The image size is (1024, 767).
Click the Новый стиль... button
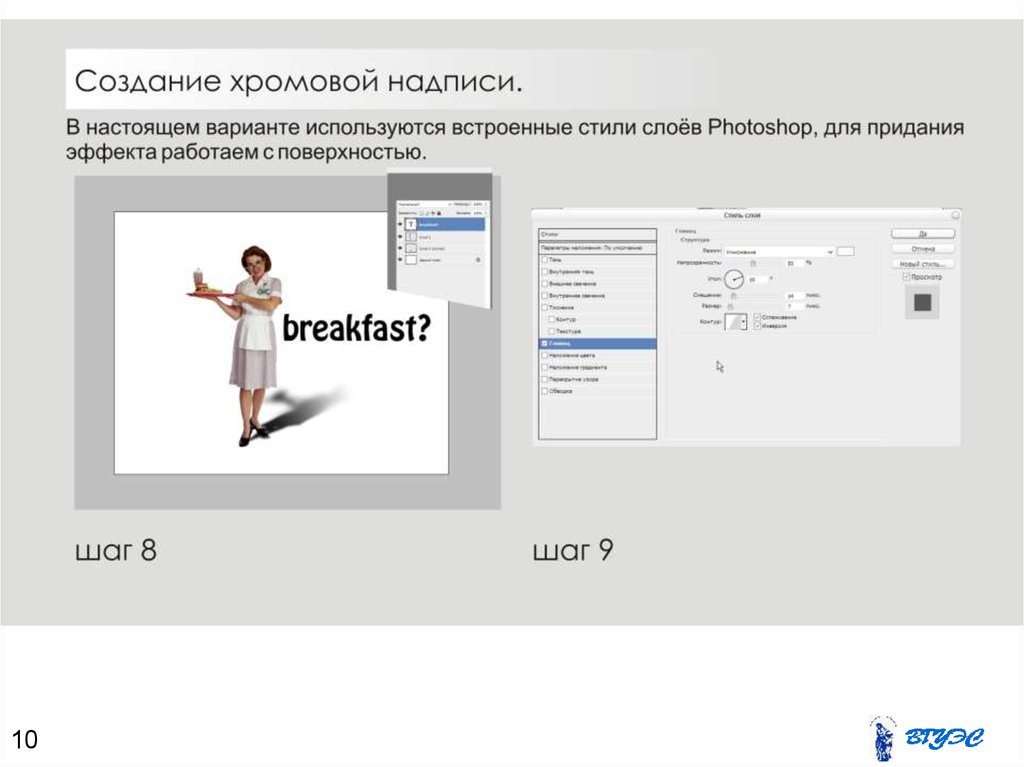point(923,264)
